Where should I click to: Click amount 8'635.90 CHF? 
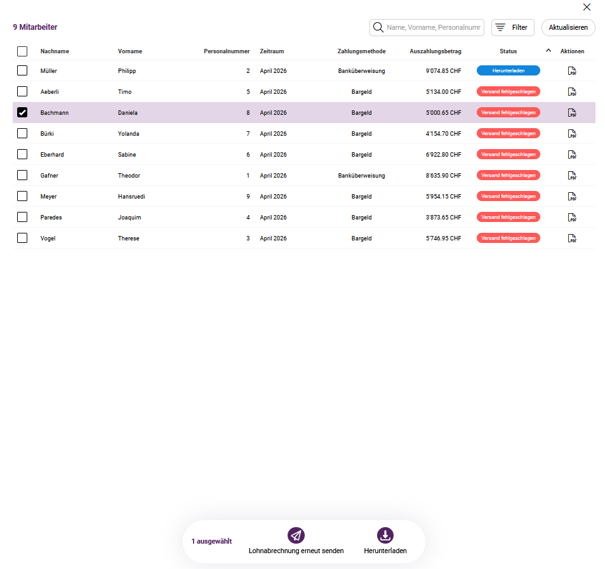tap(443, 176)
